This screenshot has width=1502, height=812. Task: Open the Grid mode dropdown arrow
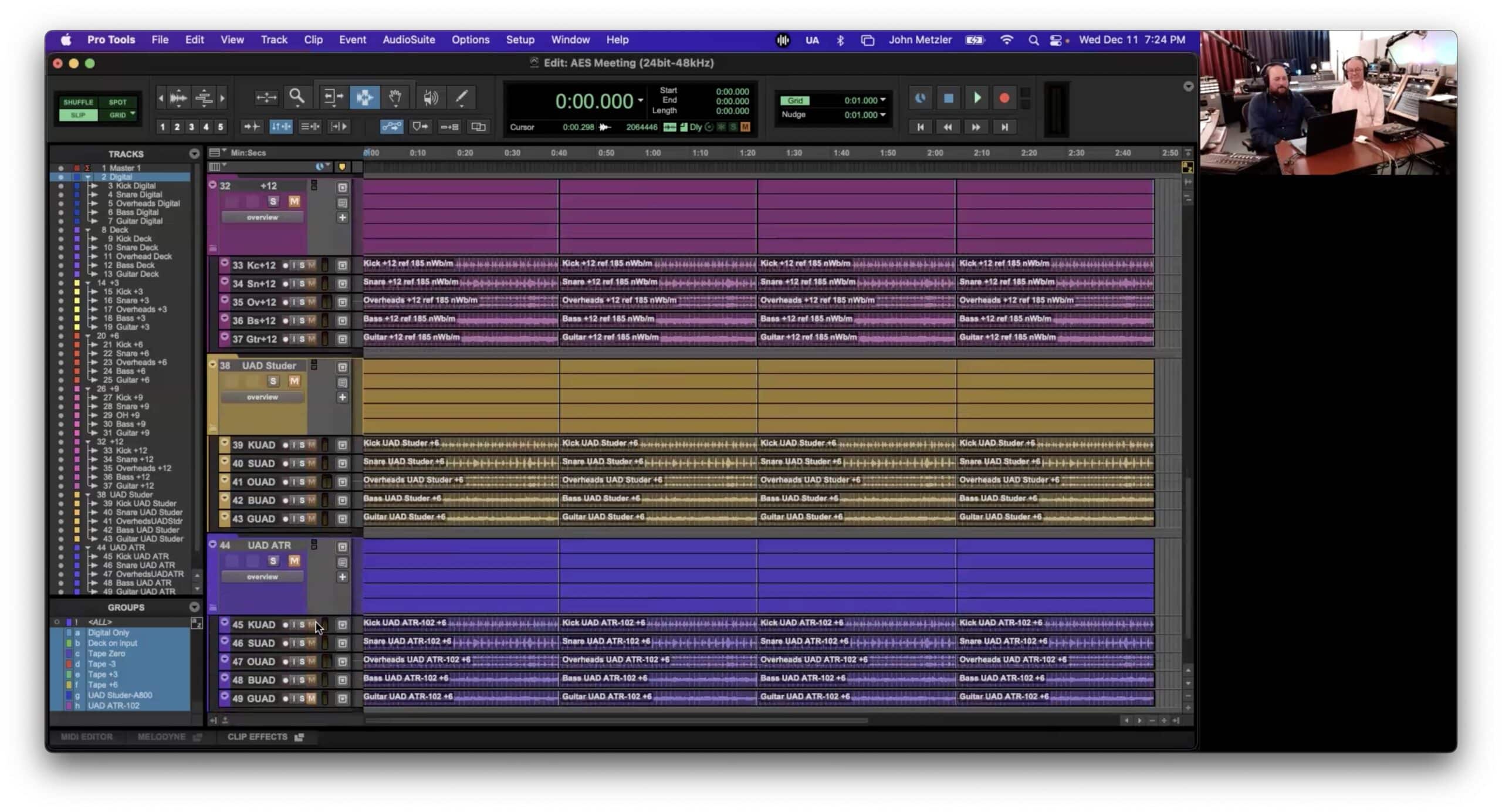(133, 114)
